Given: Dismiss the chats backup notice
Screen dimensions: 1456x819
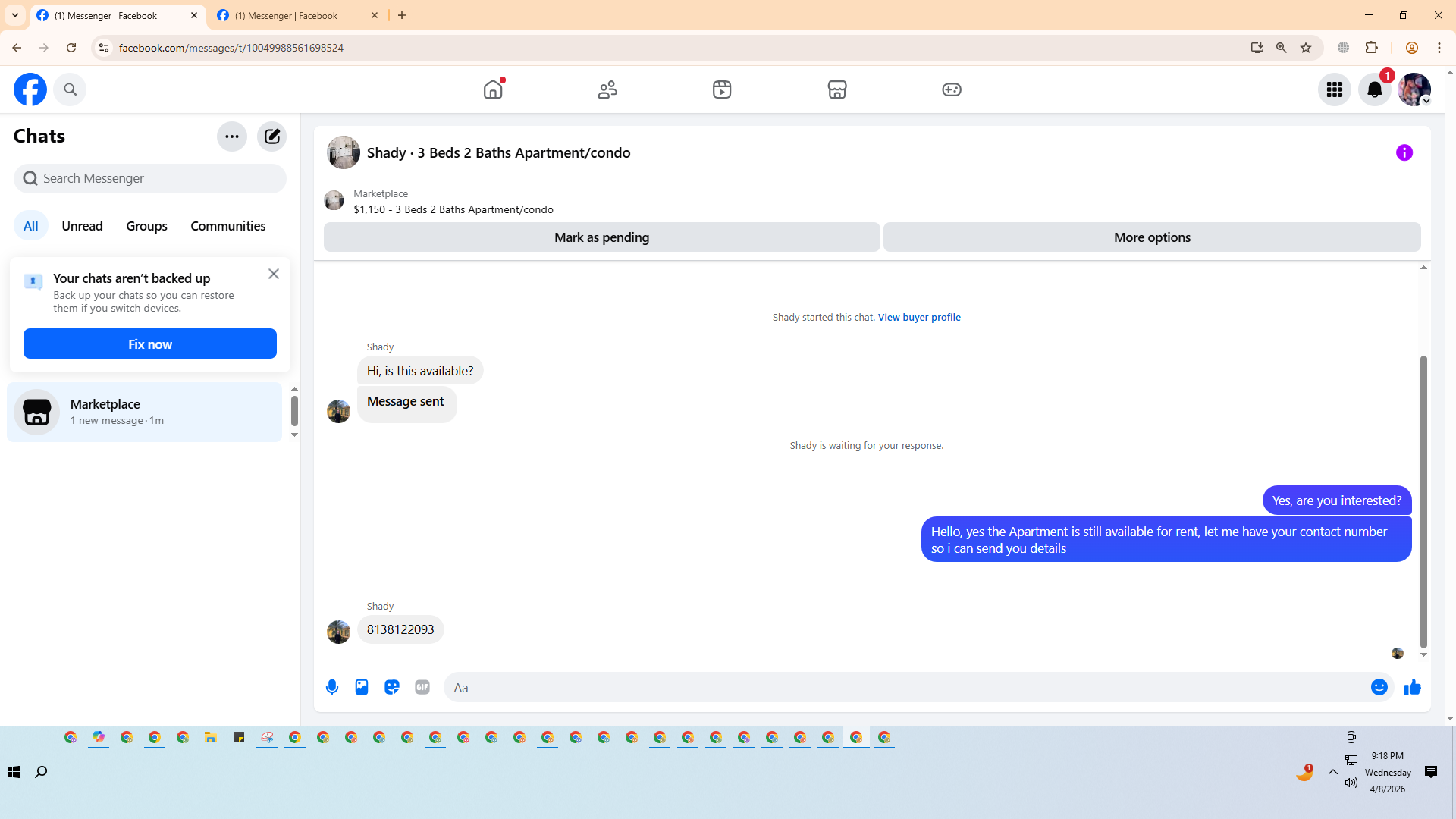Looking at the screenshot, I should 274,274.
